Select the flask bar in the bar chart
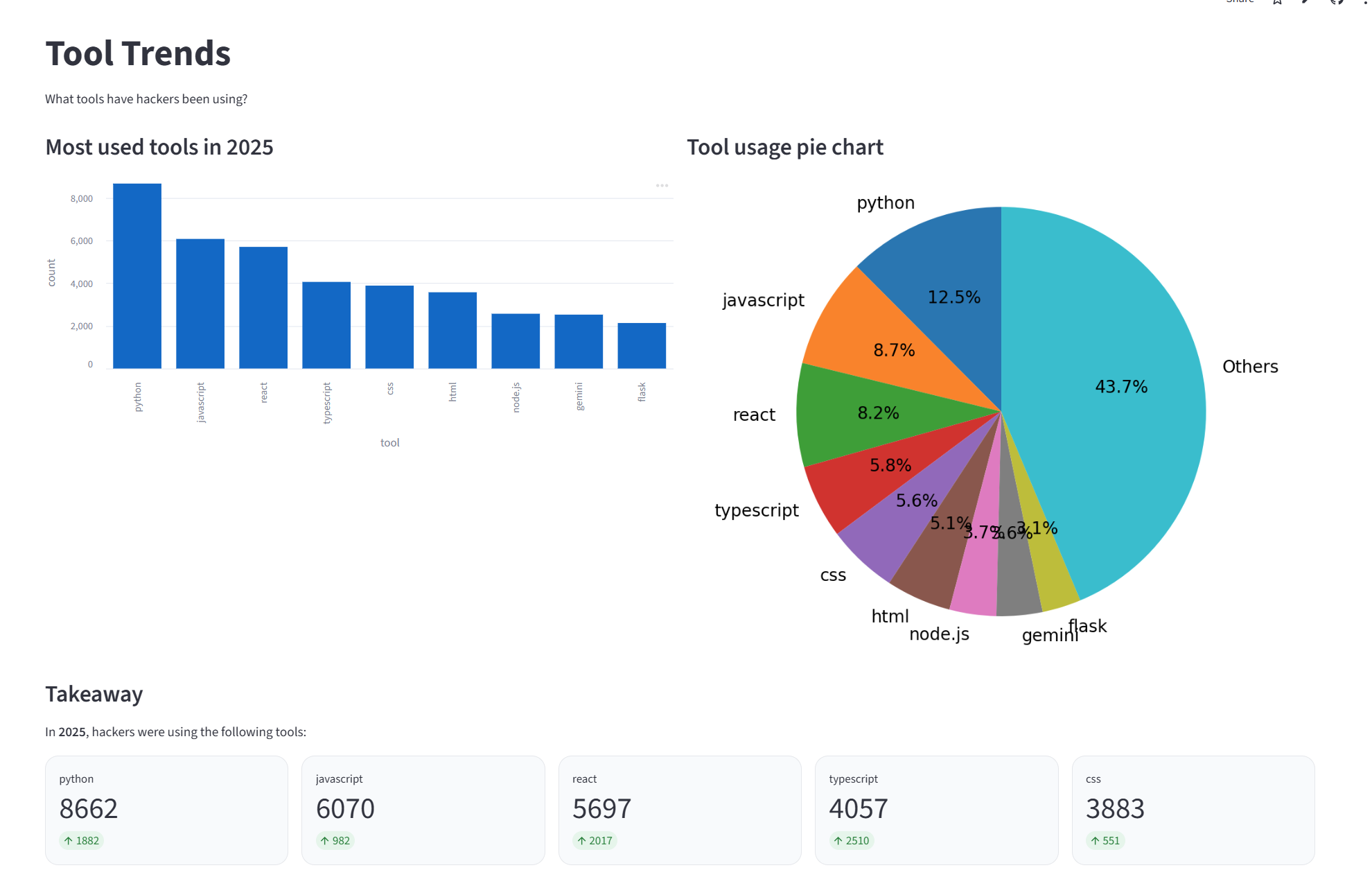Viewport: 1372px width, 870px height. 642,346
